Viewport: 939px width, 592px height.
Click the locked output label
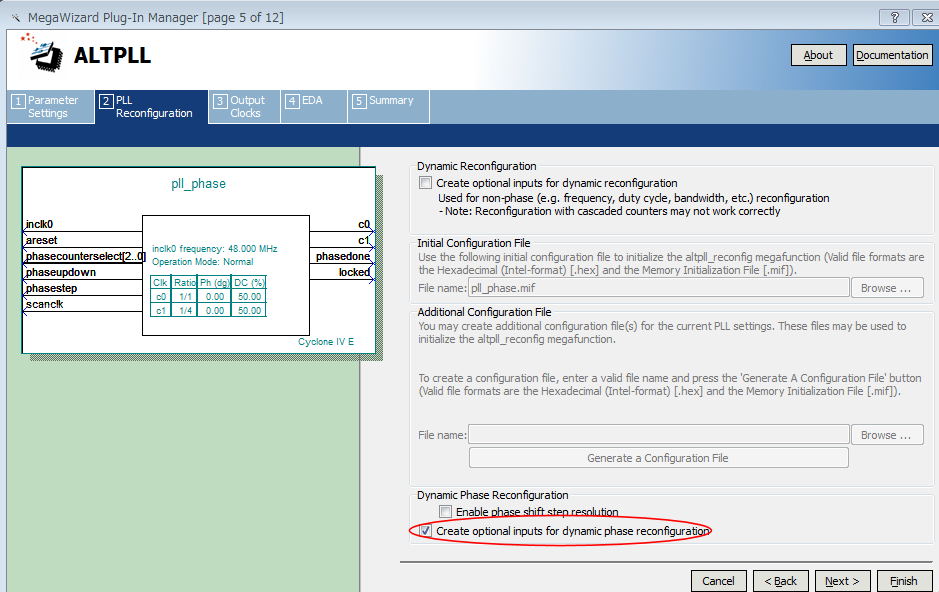point(355,272)
